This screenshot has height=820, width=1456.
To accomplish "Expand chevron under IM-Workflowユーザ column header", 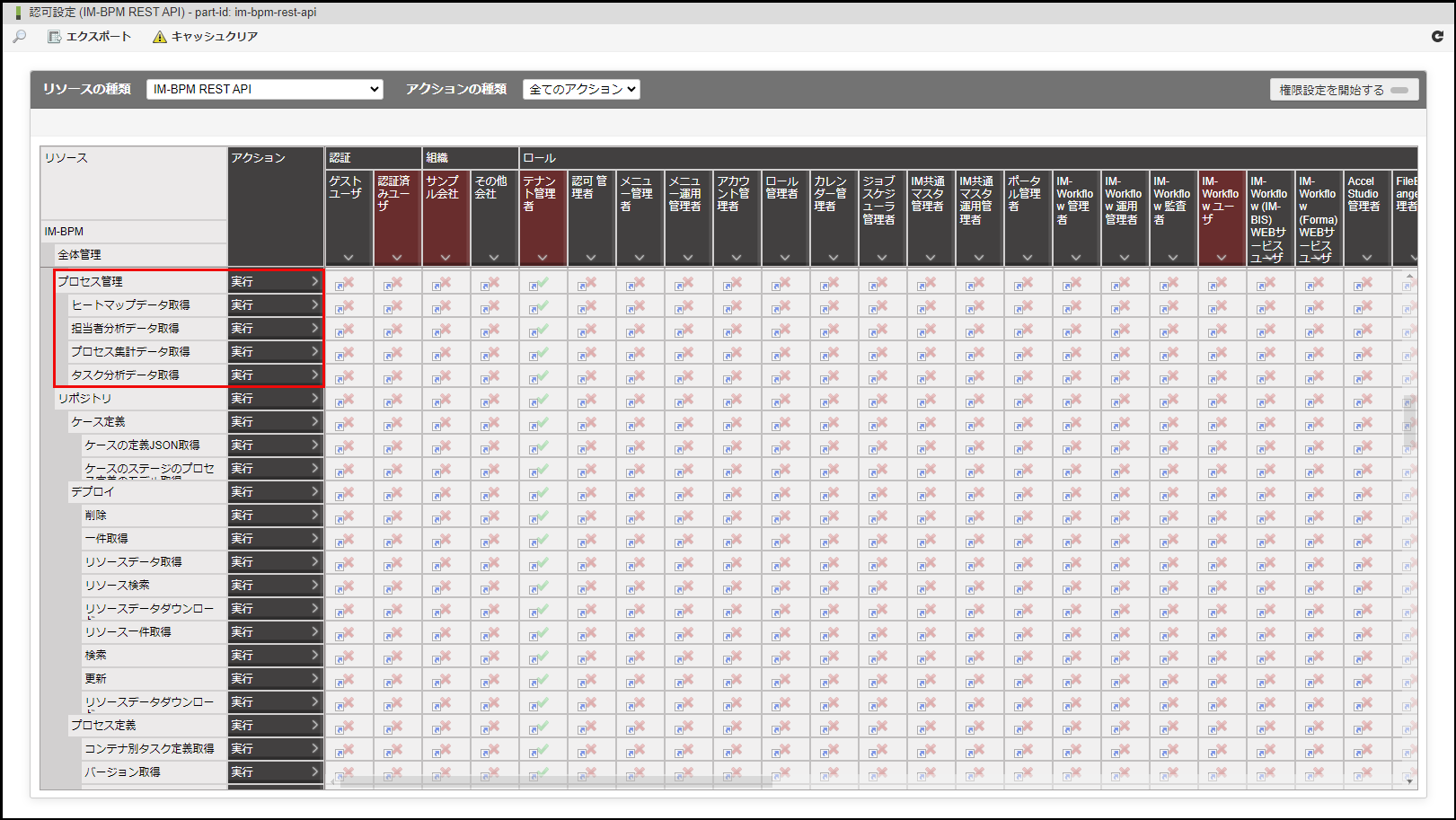I will tap(1222, 258).
